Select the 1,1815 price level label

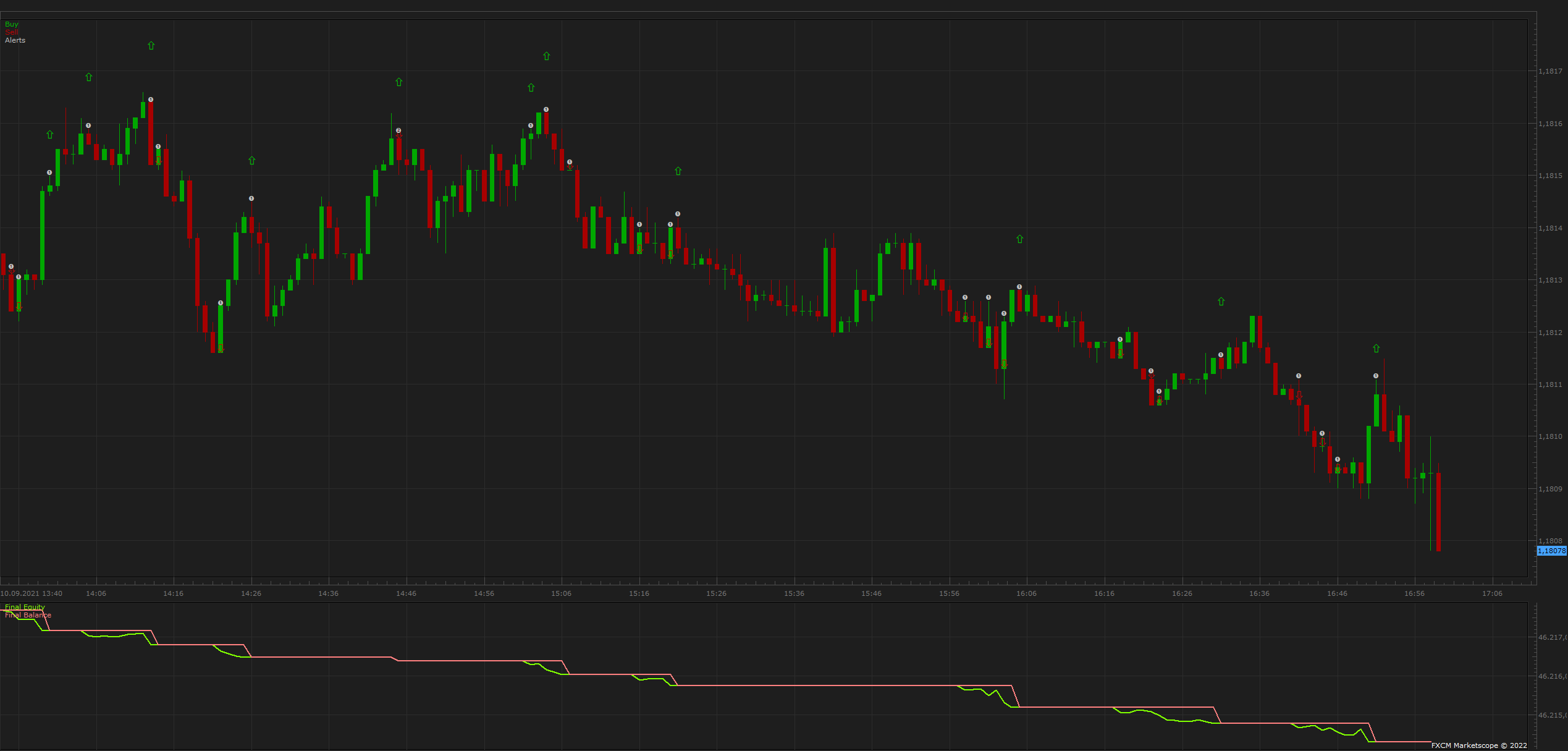1551,176
